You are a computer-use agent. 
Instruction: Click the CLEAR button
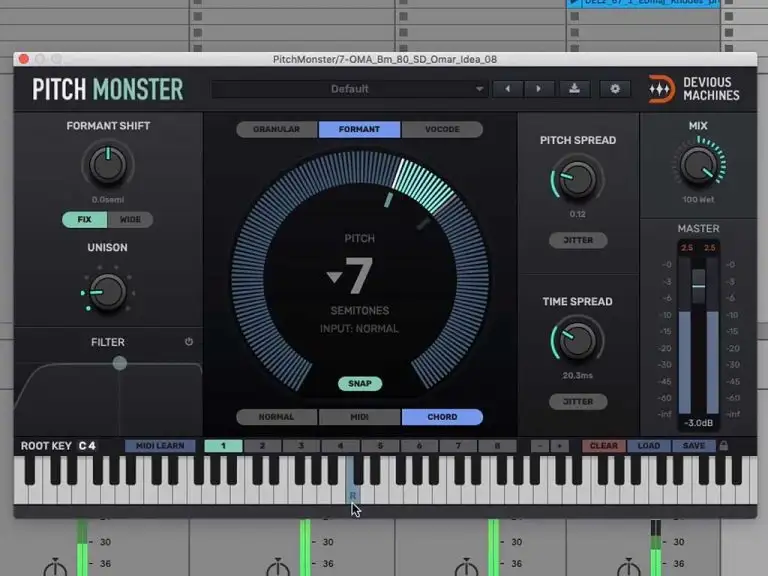tap(604, 446)
